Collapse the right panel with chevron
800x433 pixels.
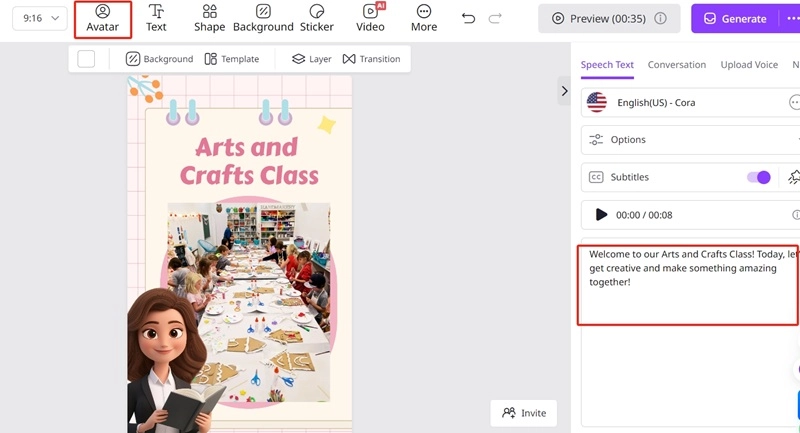click(x=564, y=91)
